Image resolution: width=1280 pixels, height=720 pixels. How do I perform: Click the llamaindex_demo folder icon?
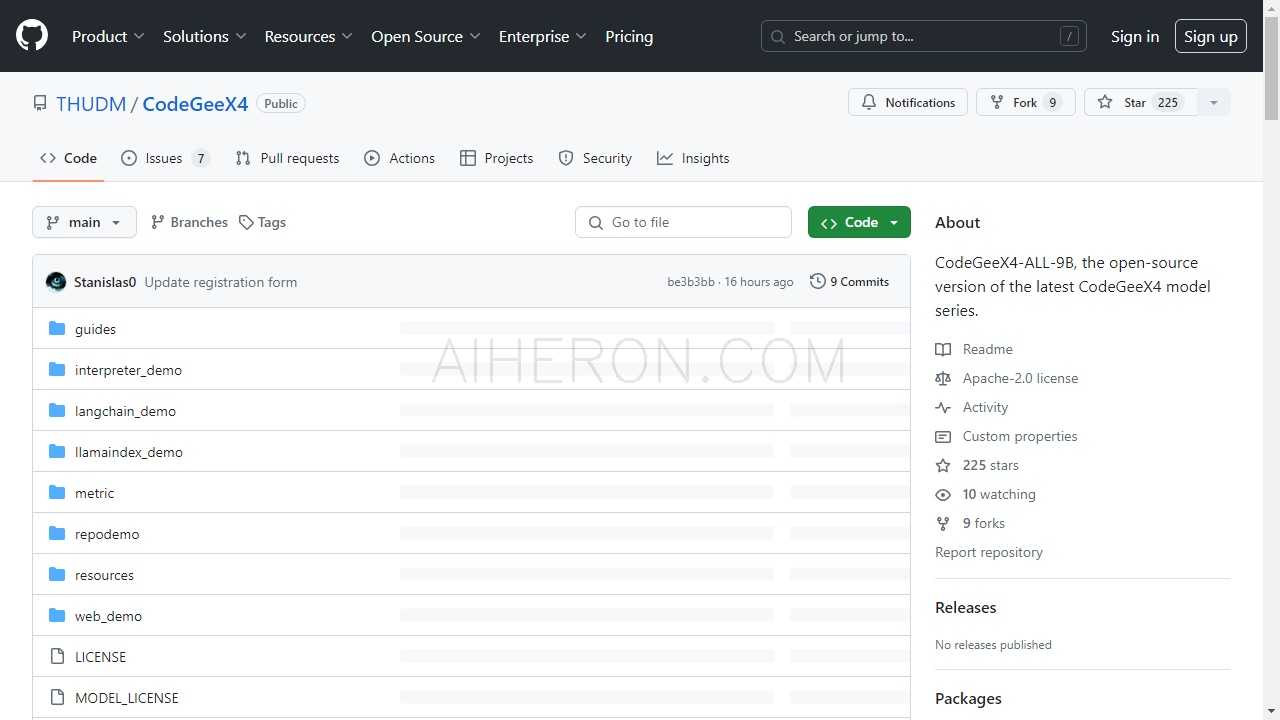tap(57, 452)
